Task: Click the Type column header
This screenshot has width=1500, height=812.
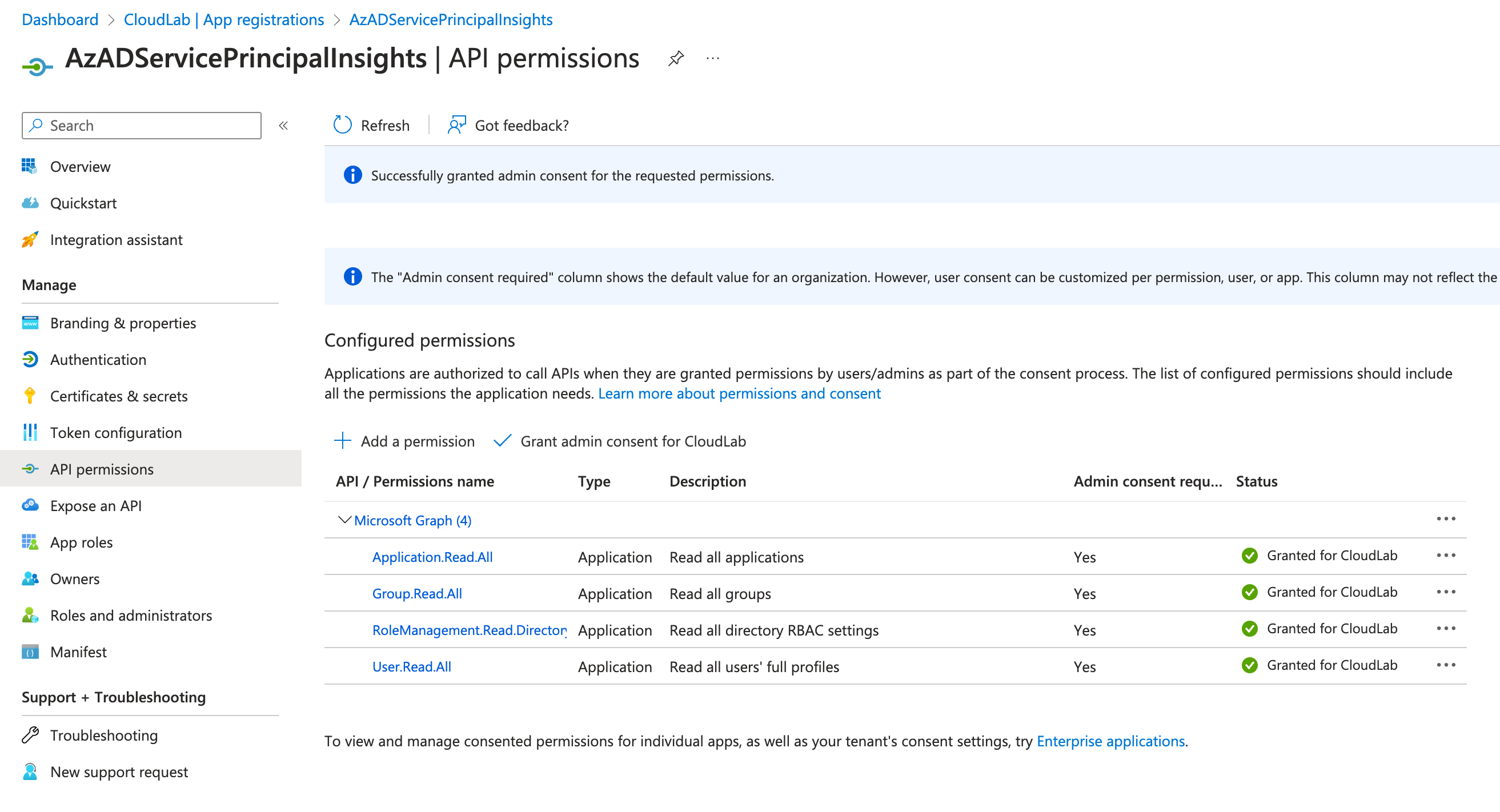Action: click(594, 481)
